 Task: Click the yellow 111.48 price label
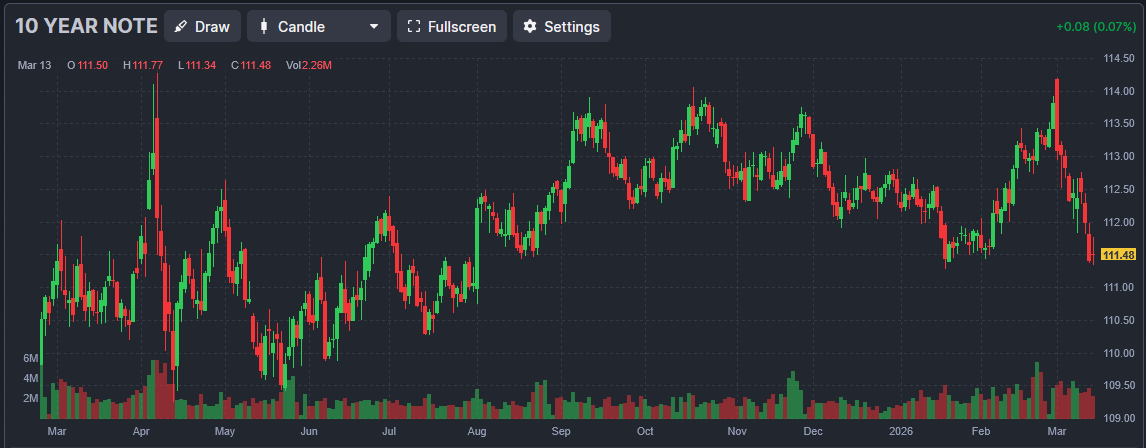pyautogui.click(x=1120, y=255)
